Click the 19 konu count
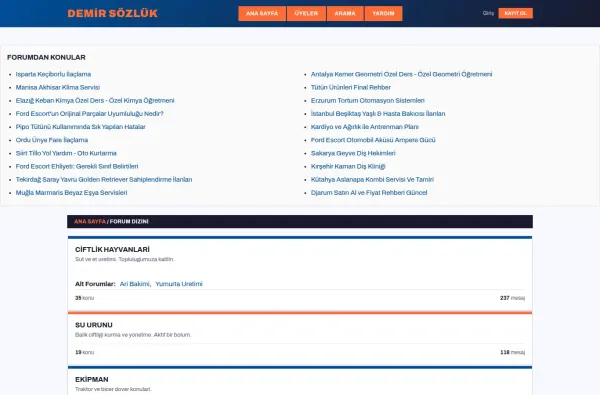The height and width of the screenshot is (395, 600). (x=85, y=352)
